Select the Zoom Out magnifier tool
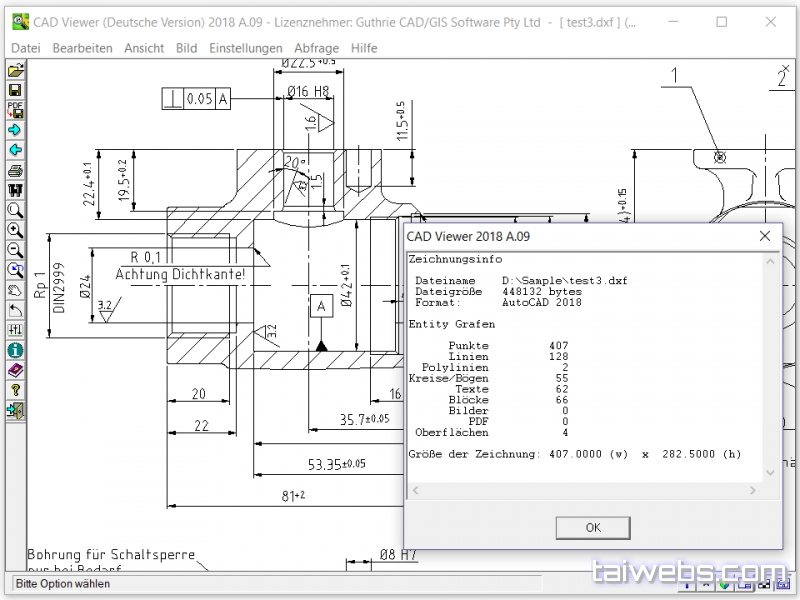This screenshot has width=800, height=600. (15, 250)
